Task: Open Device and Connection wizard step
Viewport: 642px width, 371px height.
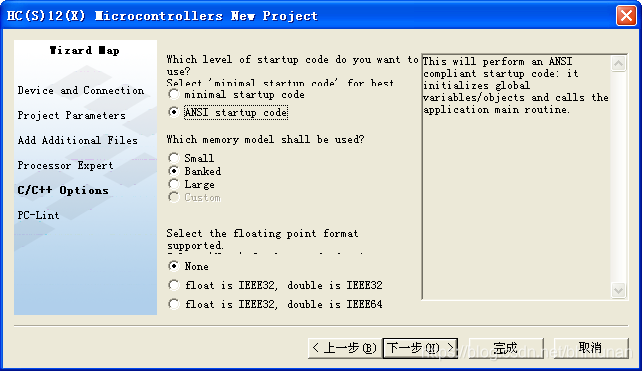Action: pyautogui.click(x=81, y=90)
